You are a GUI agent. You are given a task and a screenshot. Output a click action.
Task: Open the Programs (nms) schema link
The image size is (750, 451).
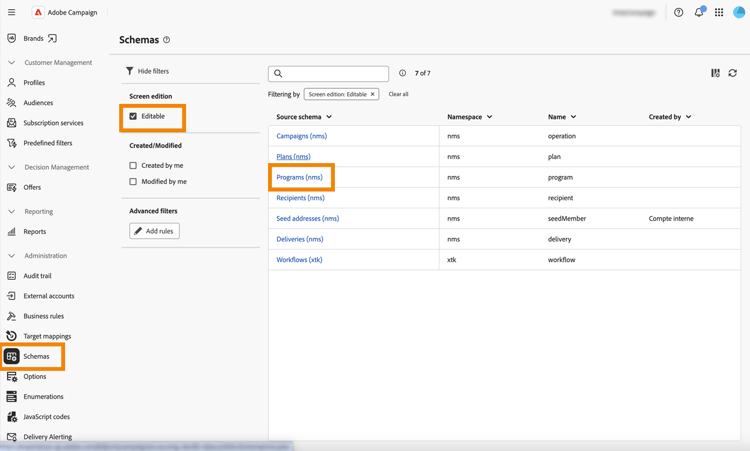coord(299,177)
